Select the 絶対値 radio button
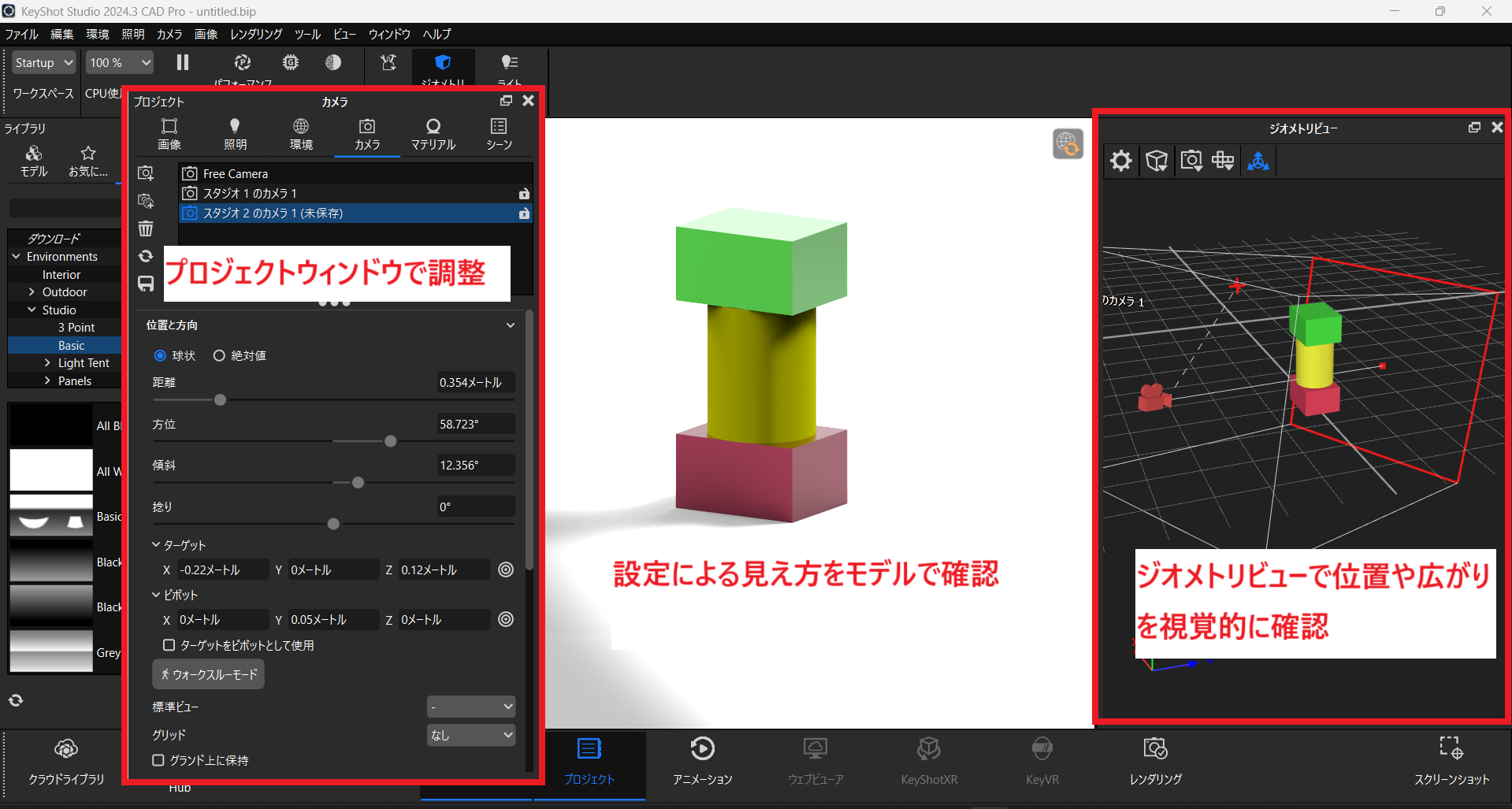Image resolution: width=1512 pixels, height=809 pixels. (x=219, y=355)
